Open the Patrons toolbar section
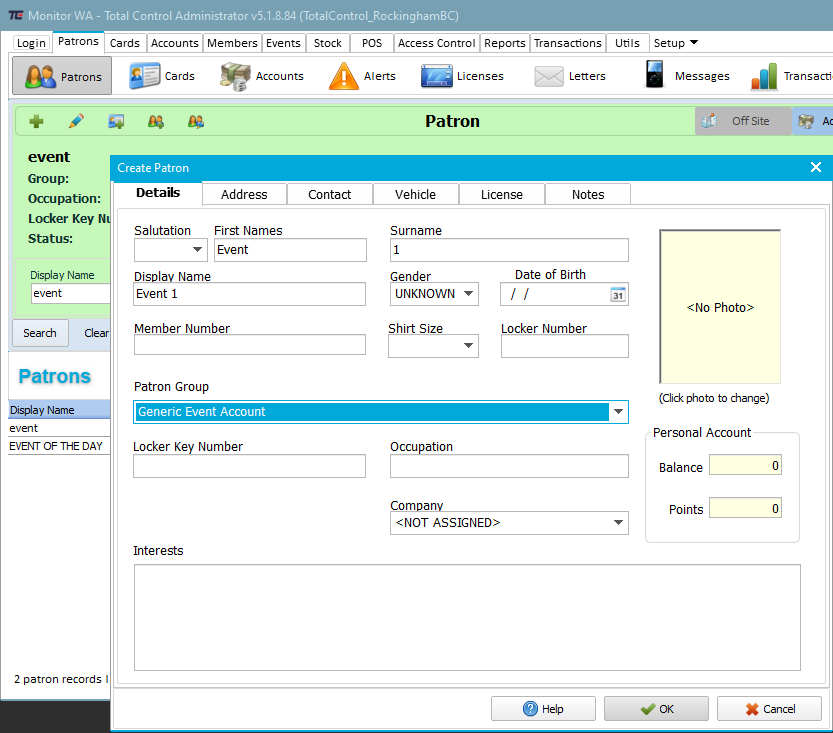833x733 pixels. [x=62, y=76]
